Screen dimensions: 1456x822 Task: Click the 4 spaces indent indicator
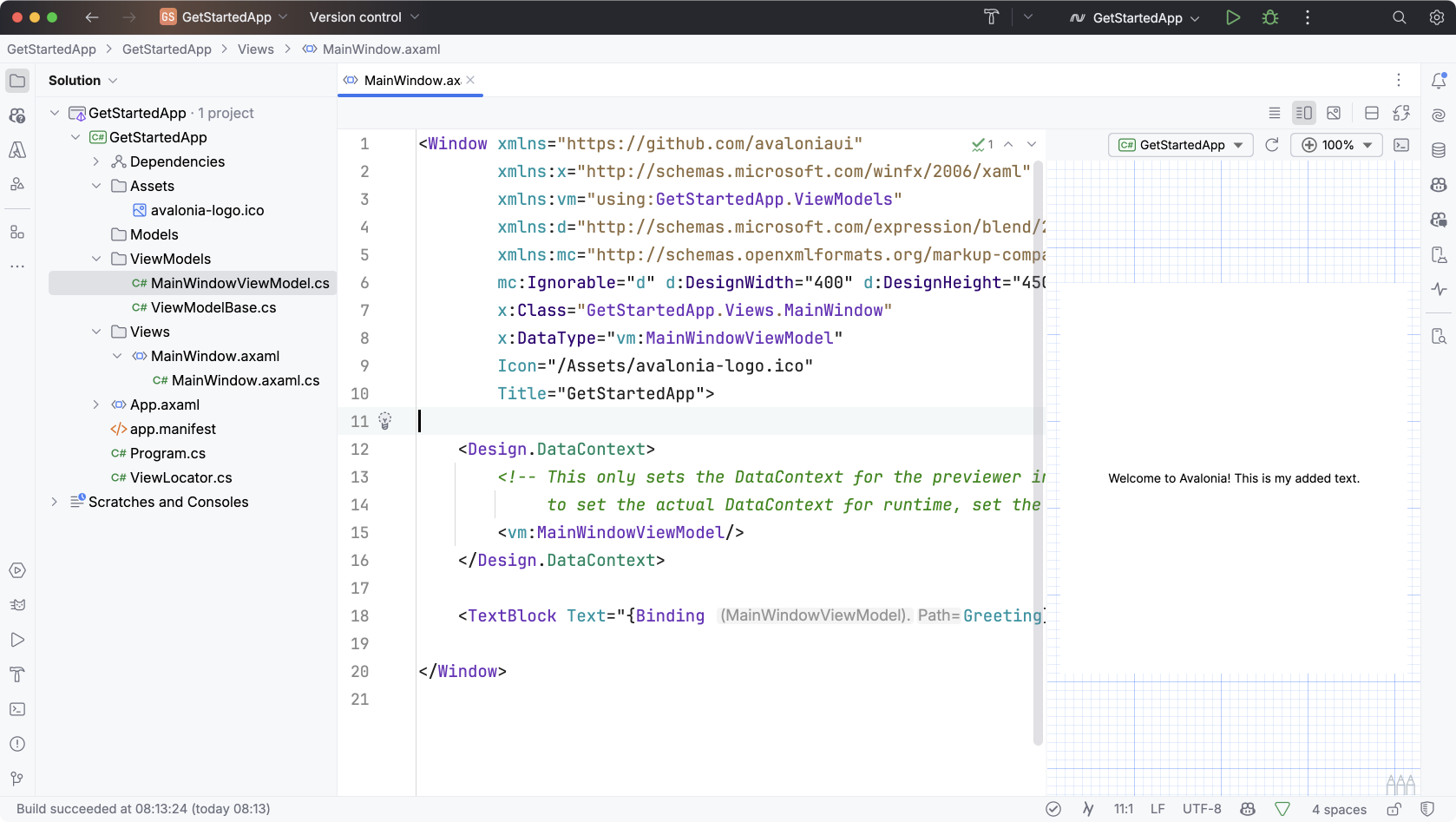pyautogui.click(x=1339, y=809)
